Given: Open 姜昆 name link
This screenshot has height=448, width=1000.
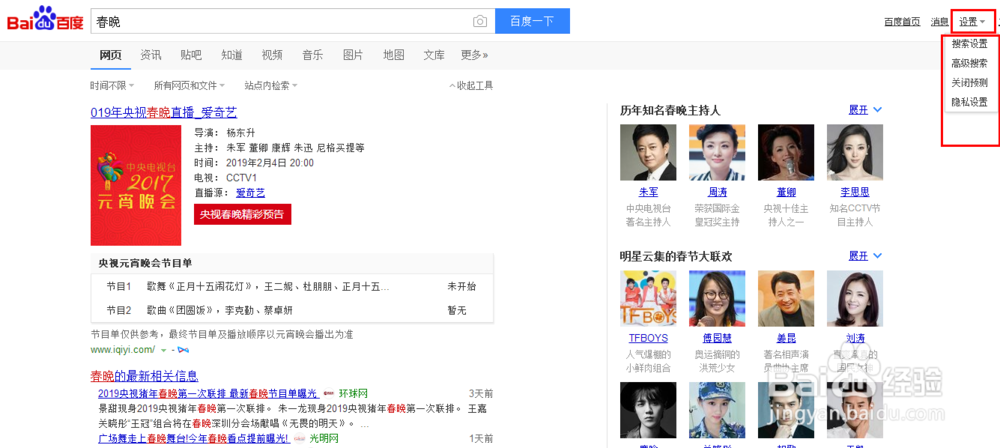Looking at the screenshot, I should (x=786, y=338).
